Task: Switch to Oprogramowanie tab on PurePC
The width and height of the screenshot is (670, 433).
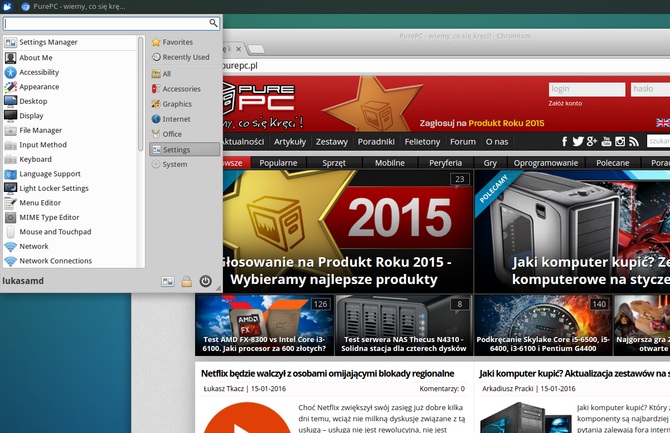Action: coord(546,163)
